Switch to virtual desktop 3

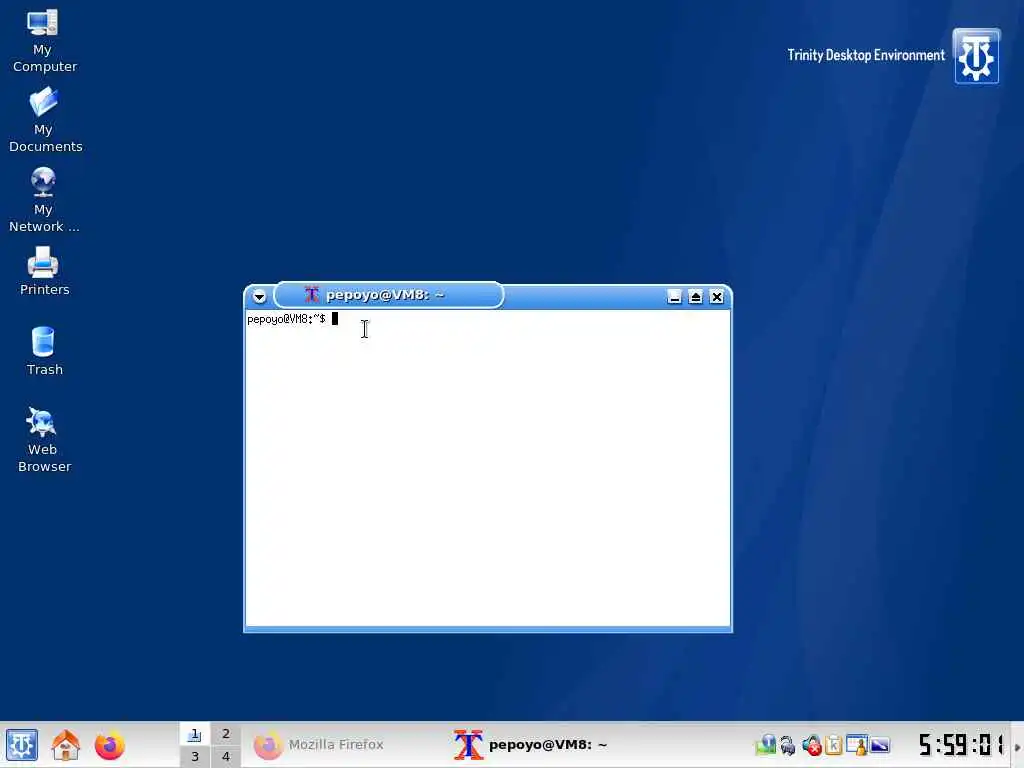point(195,756)
